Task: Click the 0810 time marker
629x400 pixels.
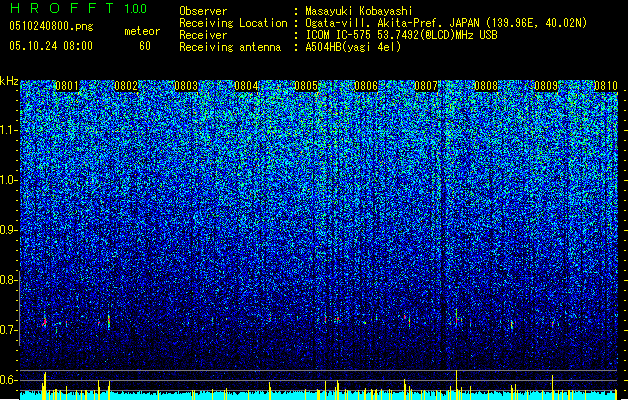Action: click(x=606, y=86)
